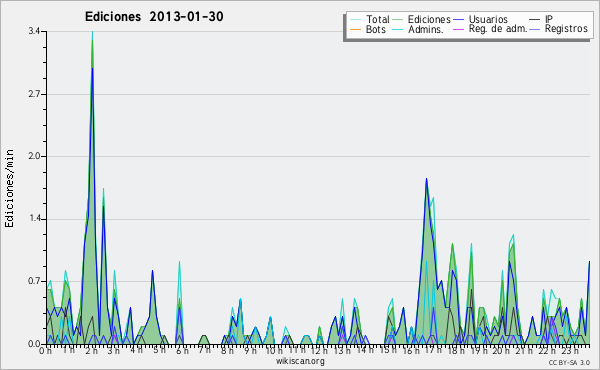
Task: Click the 3.4 y-axis value label
Action: (34, 31)
